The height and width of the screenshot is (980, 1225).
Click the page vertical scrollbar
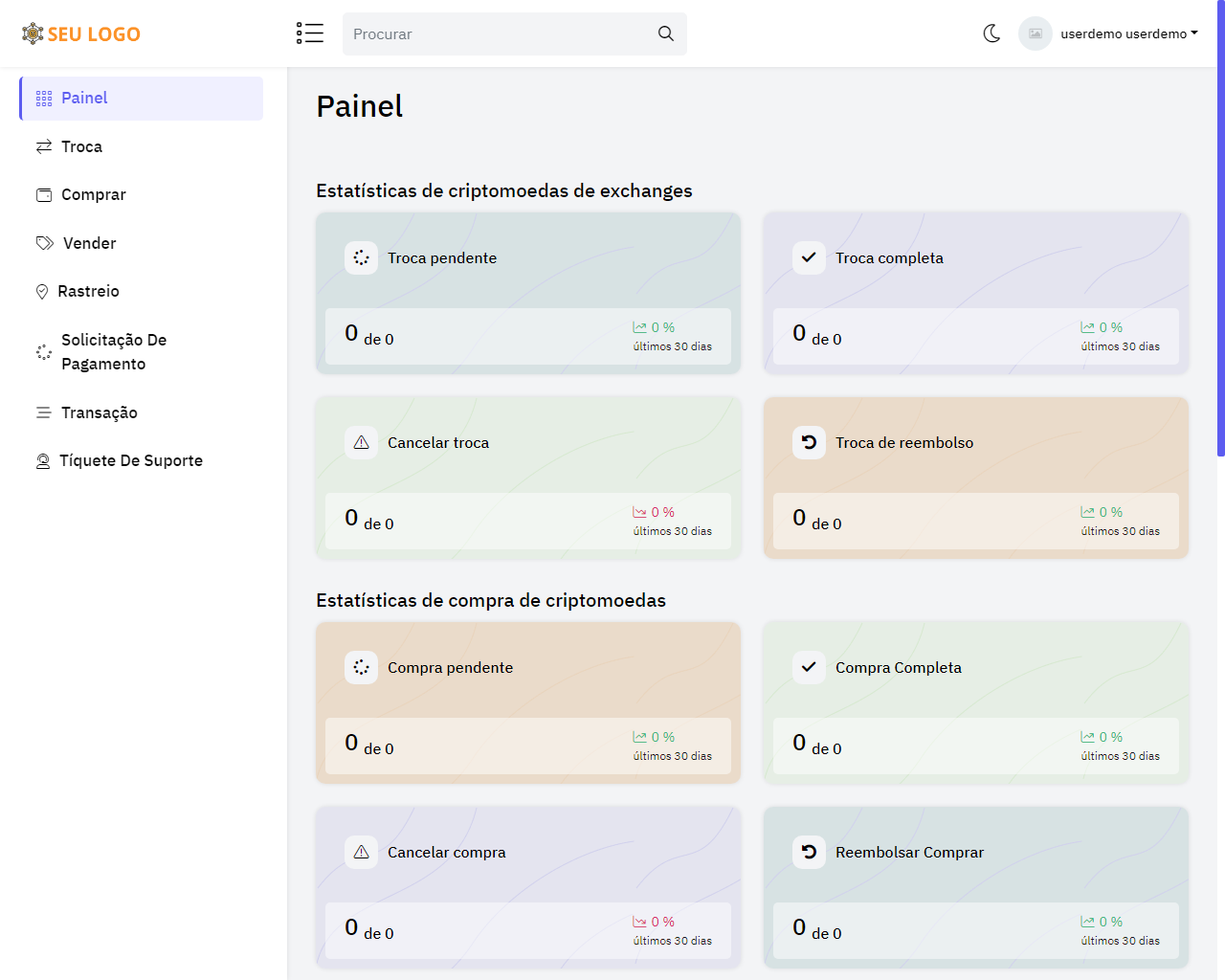point(1220,230)
